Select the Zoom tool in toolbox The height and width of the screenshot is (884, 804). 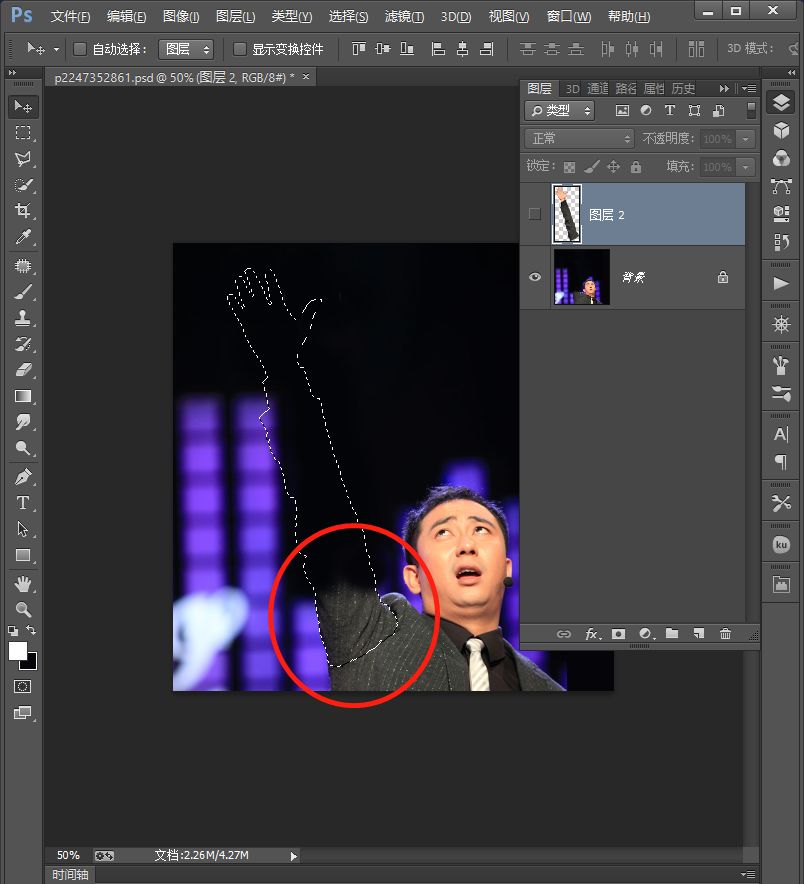point(23,609)
